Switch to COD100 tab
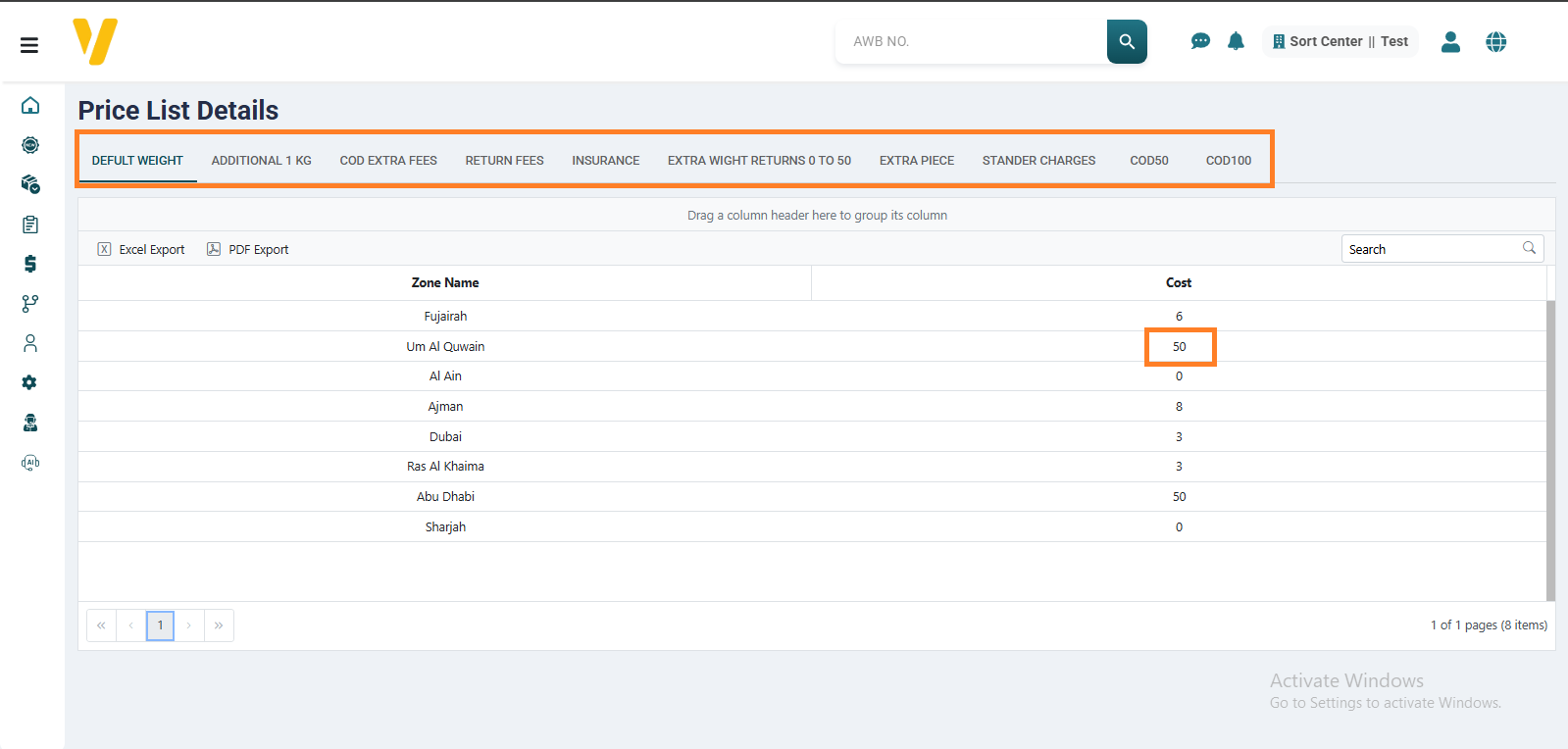 pyautogui.click(x=1229, y=161)
